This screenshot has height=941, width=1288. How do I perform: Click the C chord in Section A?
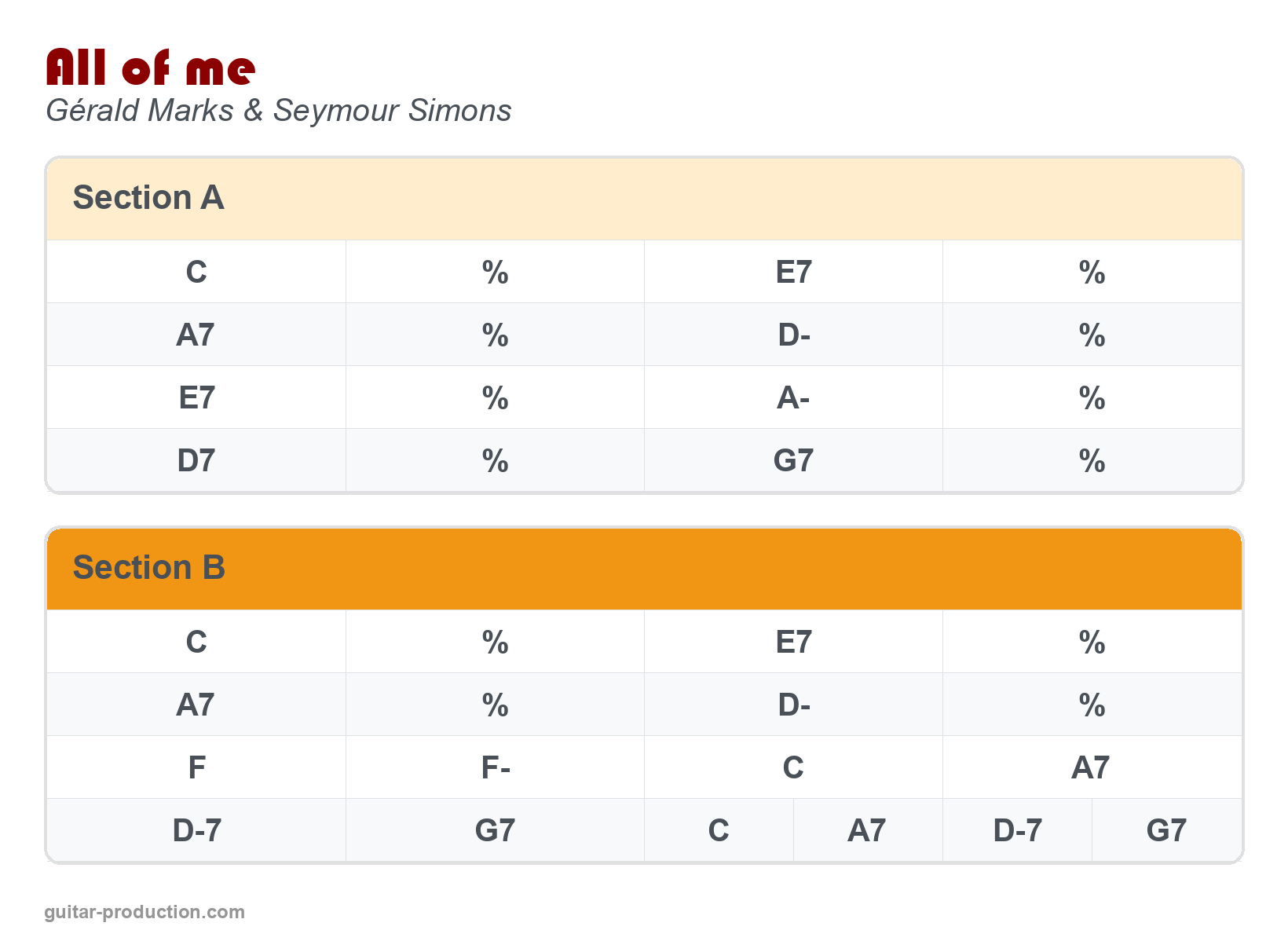click(196, 273)
